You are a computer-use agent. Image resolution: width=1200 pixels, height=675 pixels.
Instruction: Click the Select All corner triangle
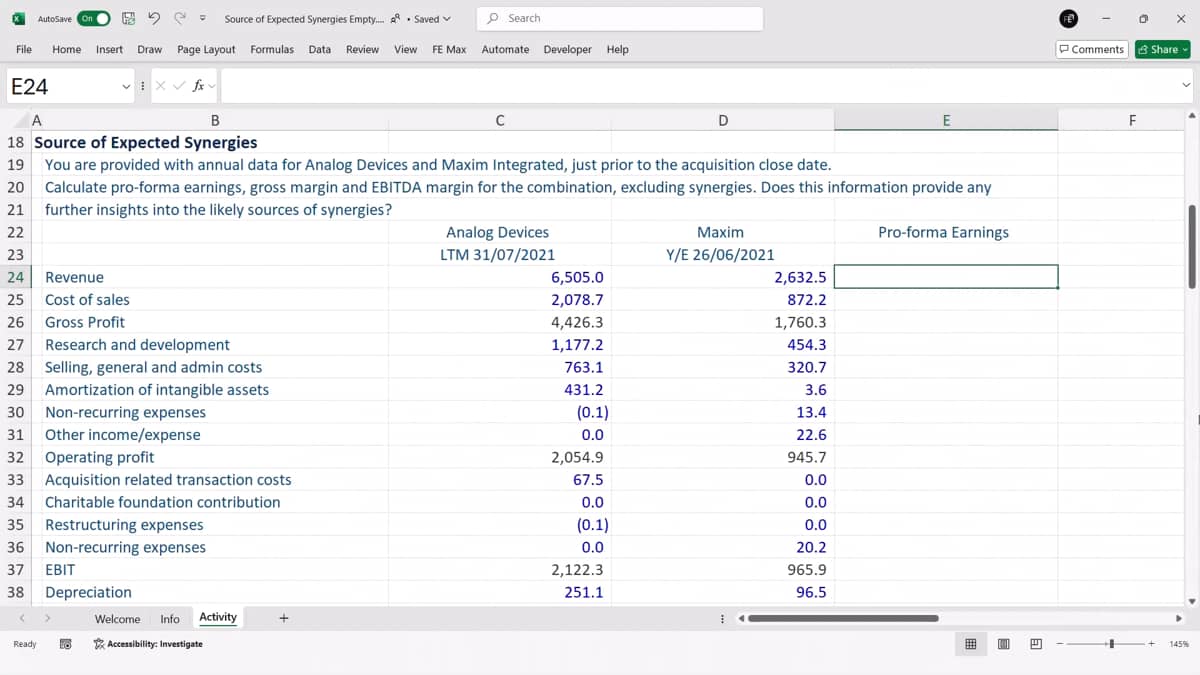[23, 121]
